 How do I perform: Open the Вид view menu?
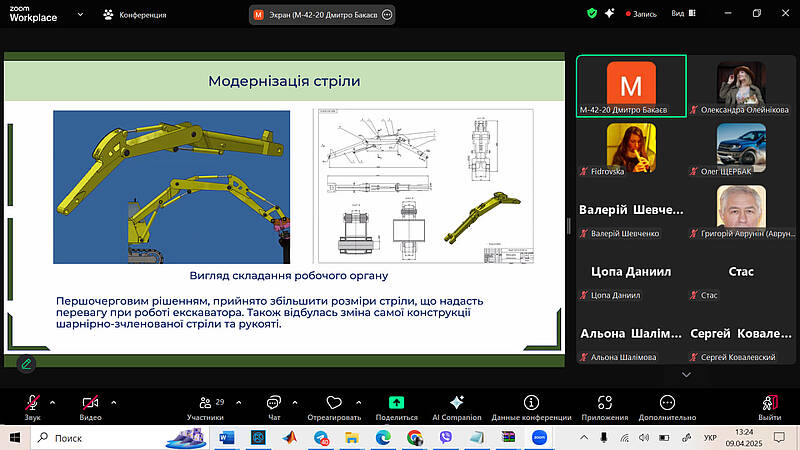pos(683,13)
